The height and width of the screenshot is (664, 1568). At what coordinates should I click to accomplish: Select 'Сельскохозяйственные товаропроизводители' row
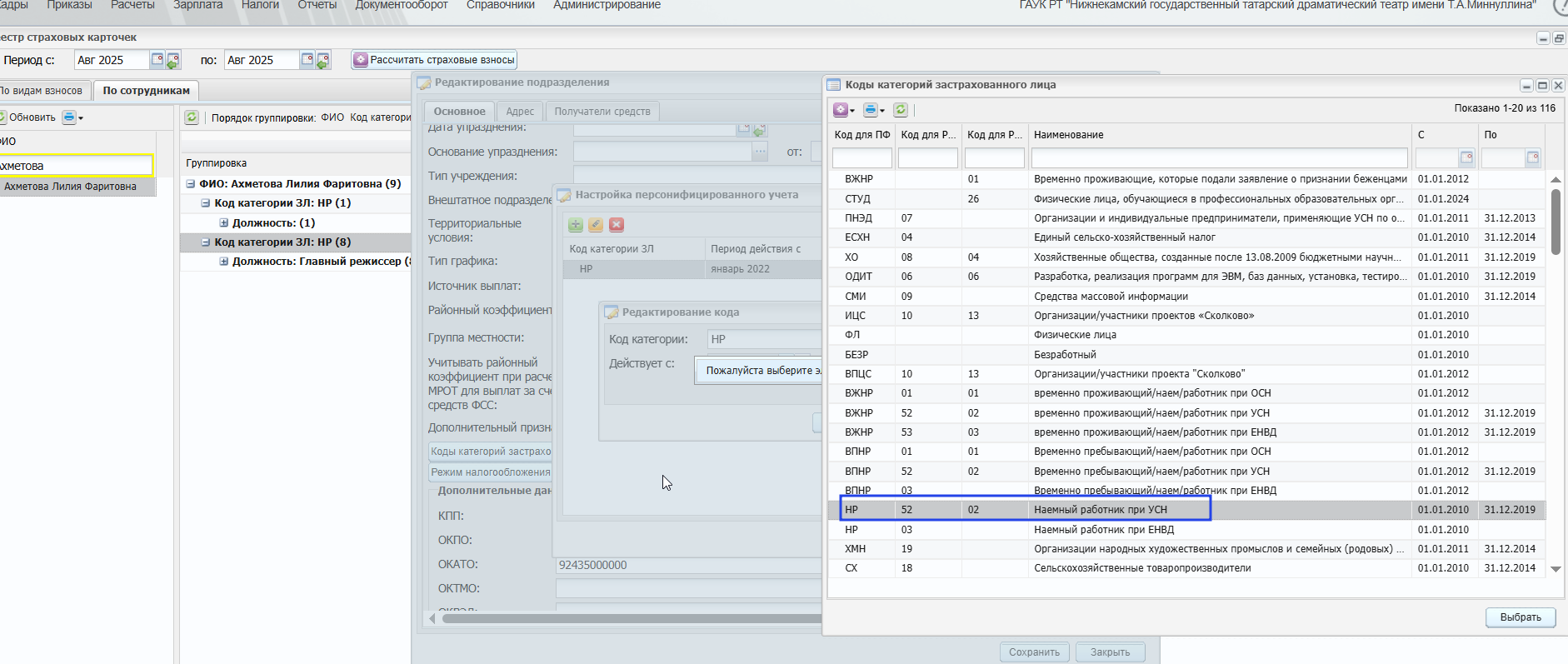point(1186,568)
